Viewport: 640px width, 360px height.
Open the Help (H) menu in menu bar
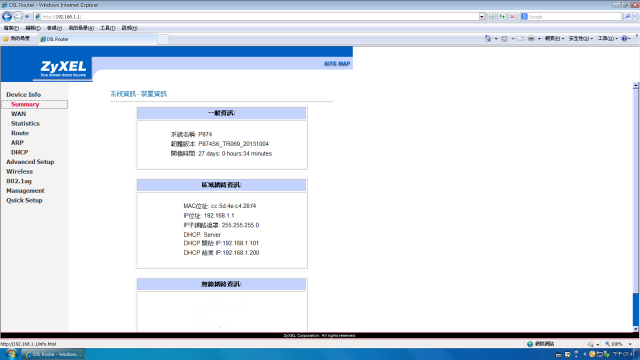(x=129, y=28)
